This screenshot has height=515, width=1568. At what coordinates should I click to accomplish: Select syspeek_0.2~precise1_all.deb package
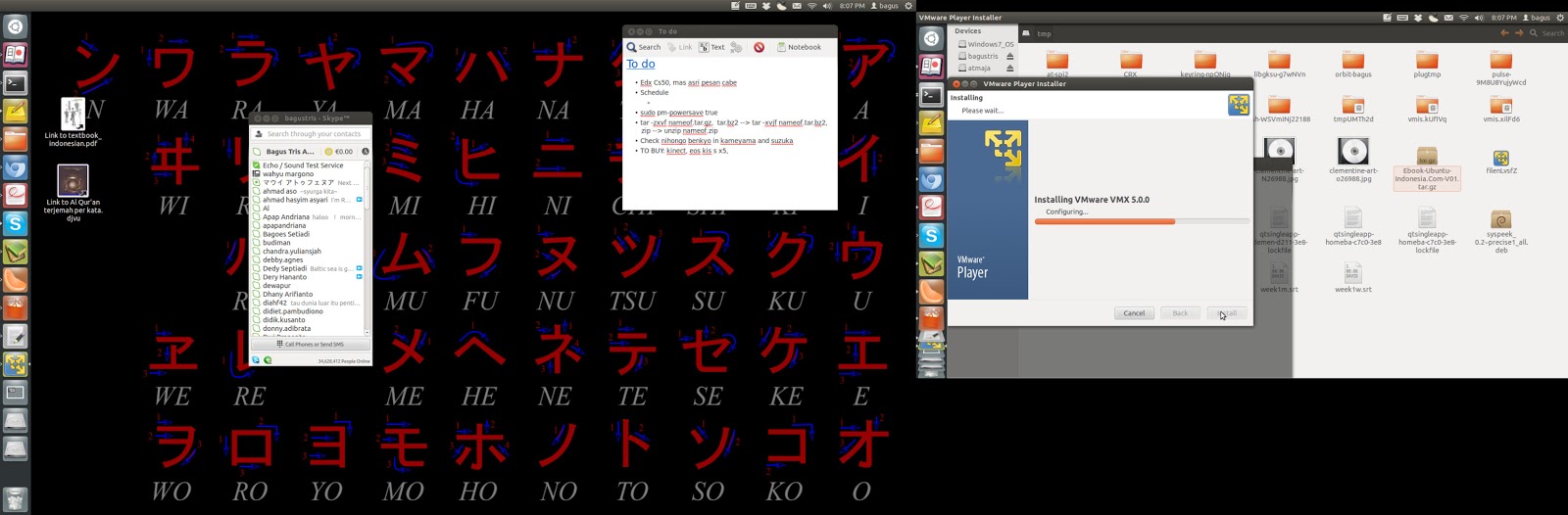point(1500,232)
